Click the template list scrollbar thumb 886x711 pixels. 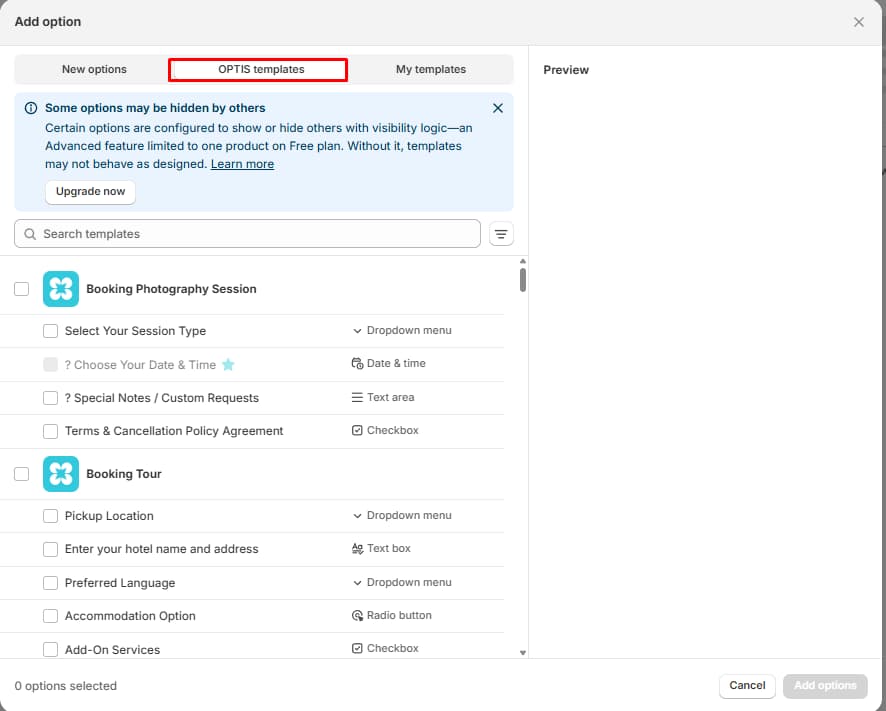523,280
